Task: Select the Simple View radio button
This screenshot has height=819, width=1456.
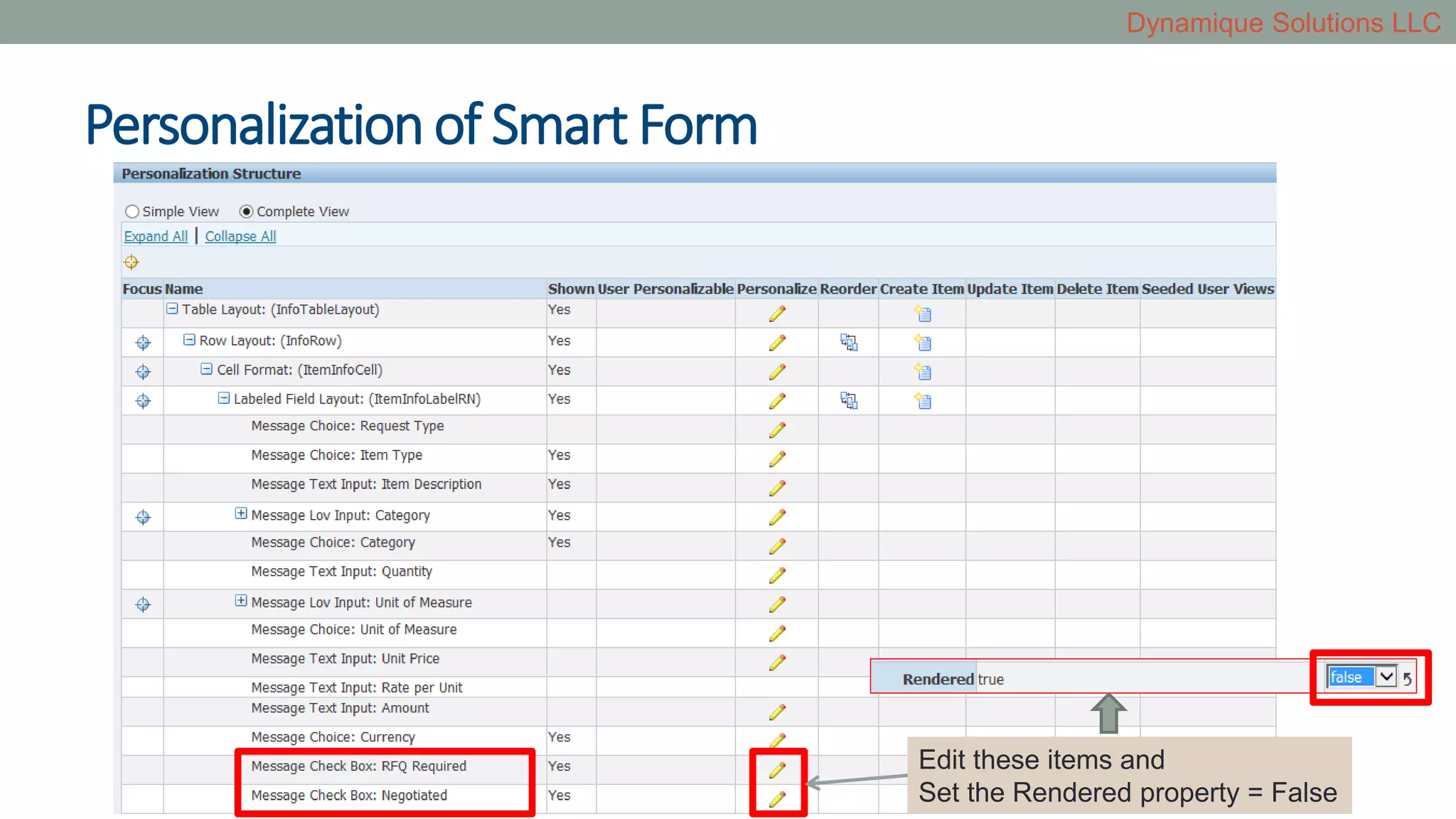Action: tap(132, 212)
